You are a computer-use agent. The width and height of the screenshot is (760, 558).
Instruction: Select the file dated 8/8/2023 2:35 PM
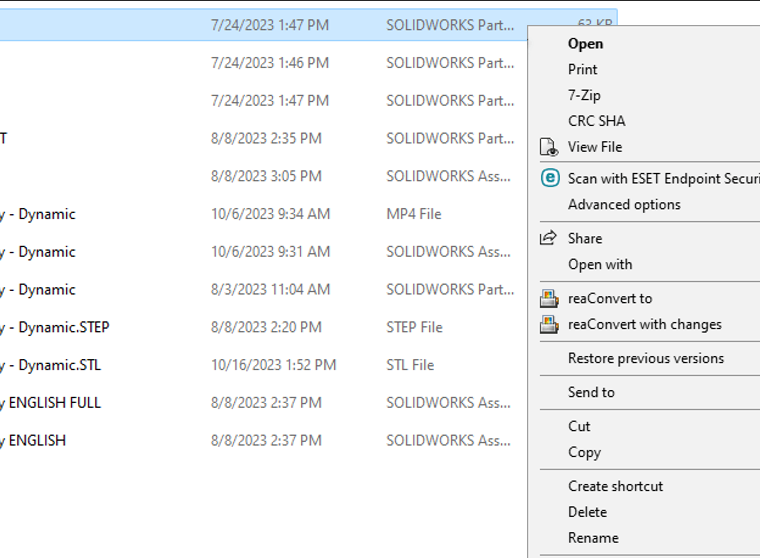[262, 139]
